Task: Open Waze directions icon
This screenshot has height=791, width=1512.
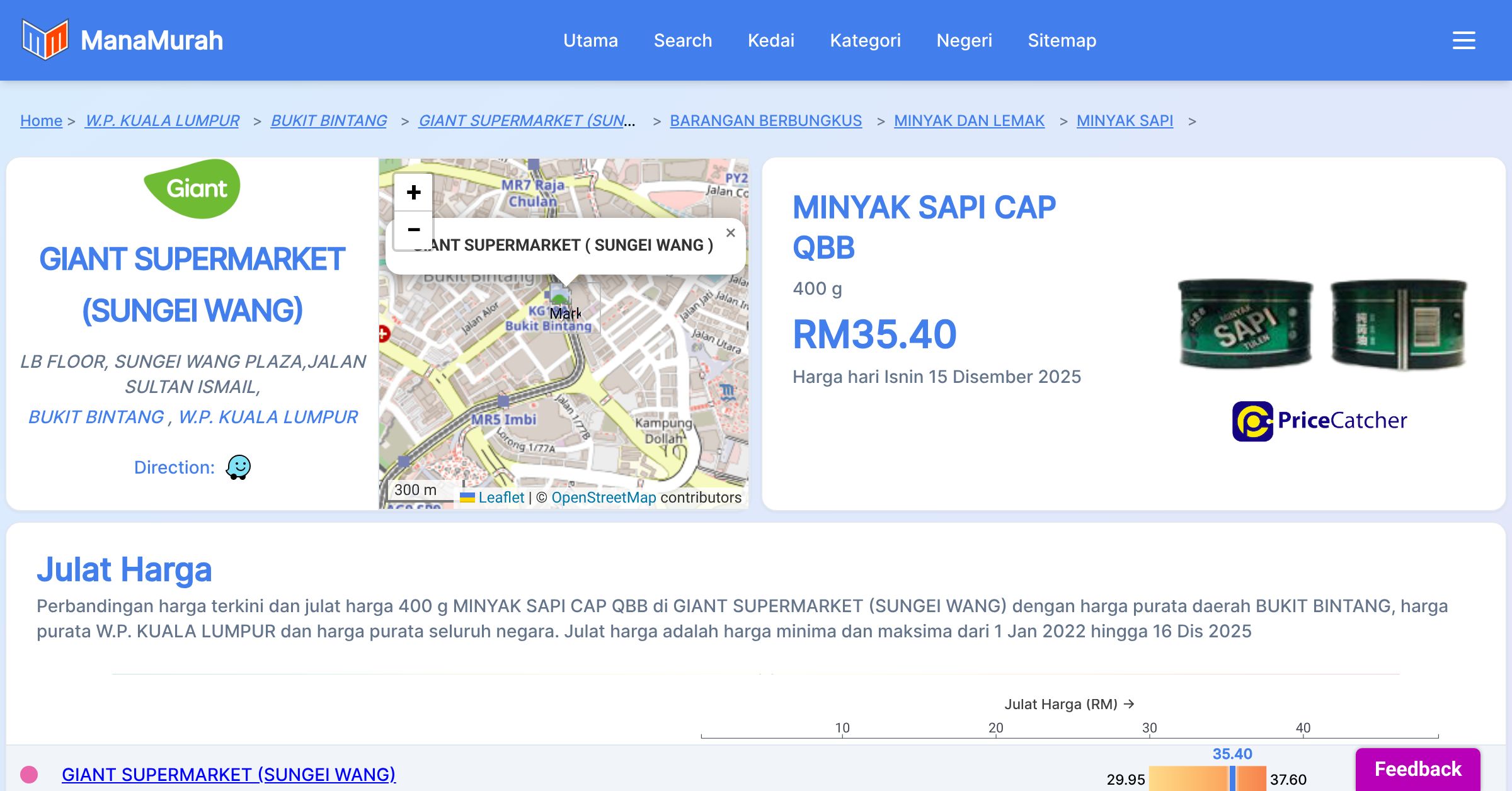Action: click(238, 467)
